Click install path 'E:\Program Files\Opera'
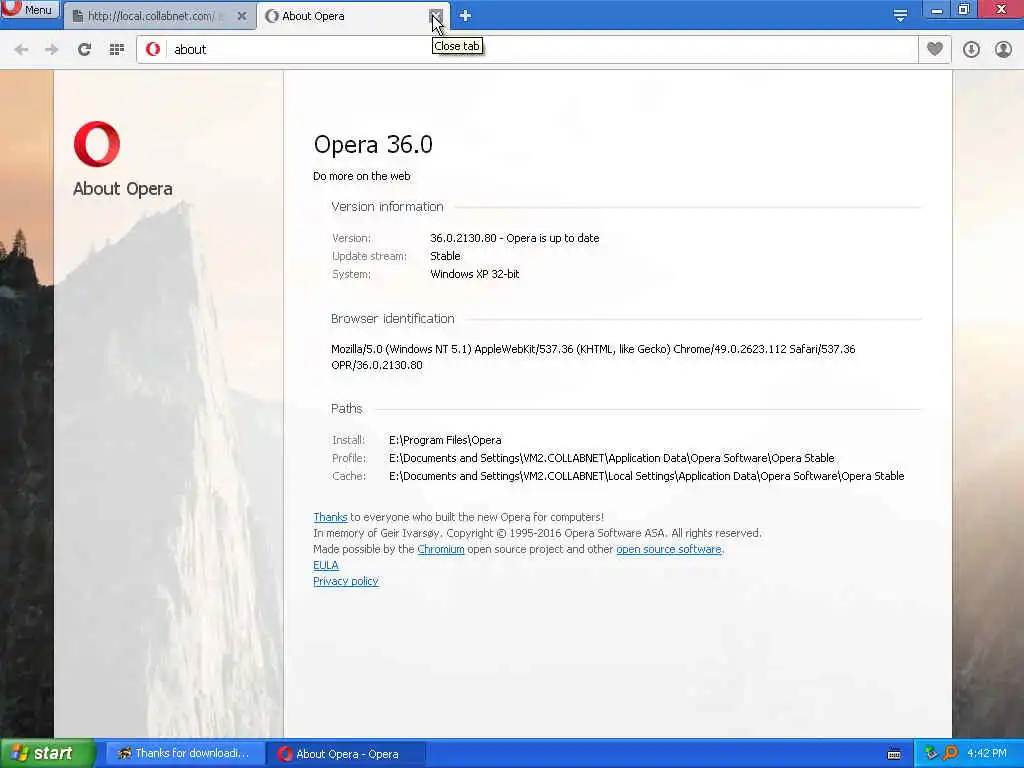The image size is (1024, 768). click(x=445, y=440)
